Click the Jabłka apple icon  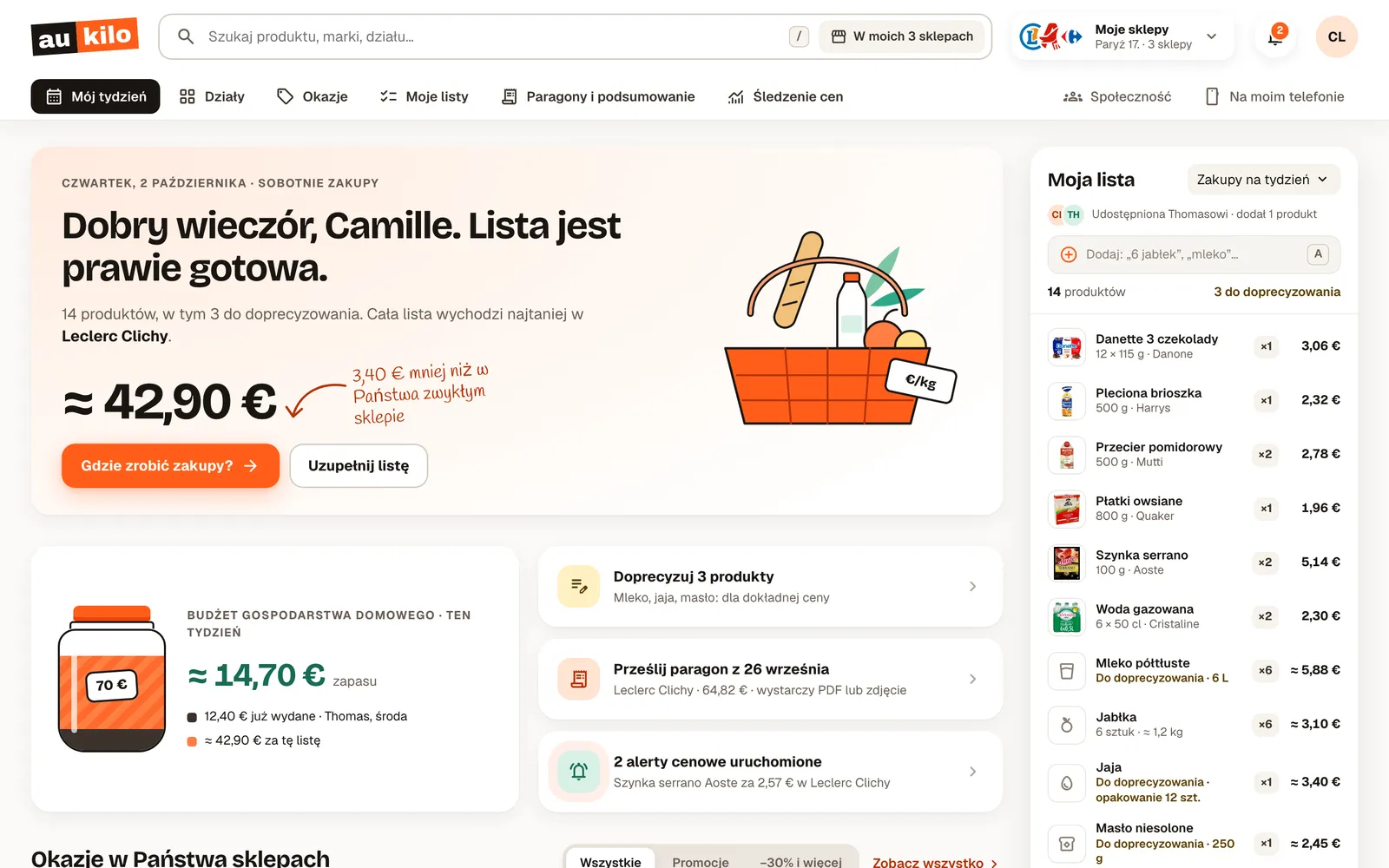[x=1067, y=724]
